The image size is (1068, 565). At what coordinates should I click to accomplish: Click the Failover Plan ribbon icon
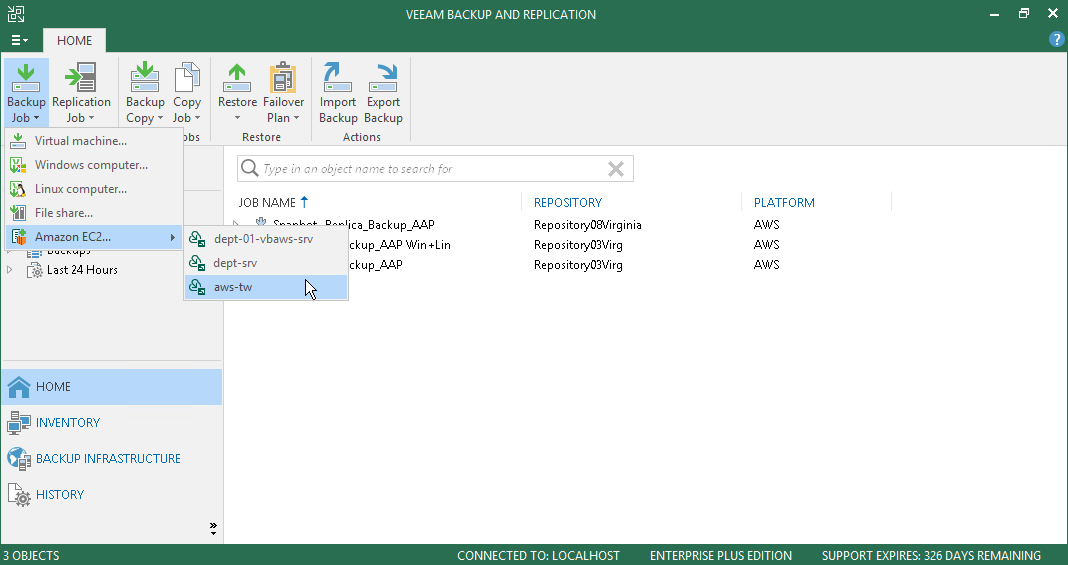coord(283,78)
